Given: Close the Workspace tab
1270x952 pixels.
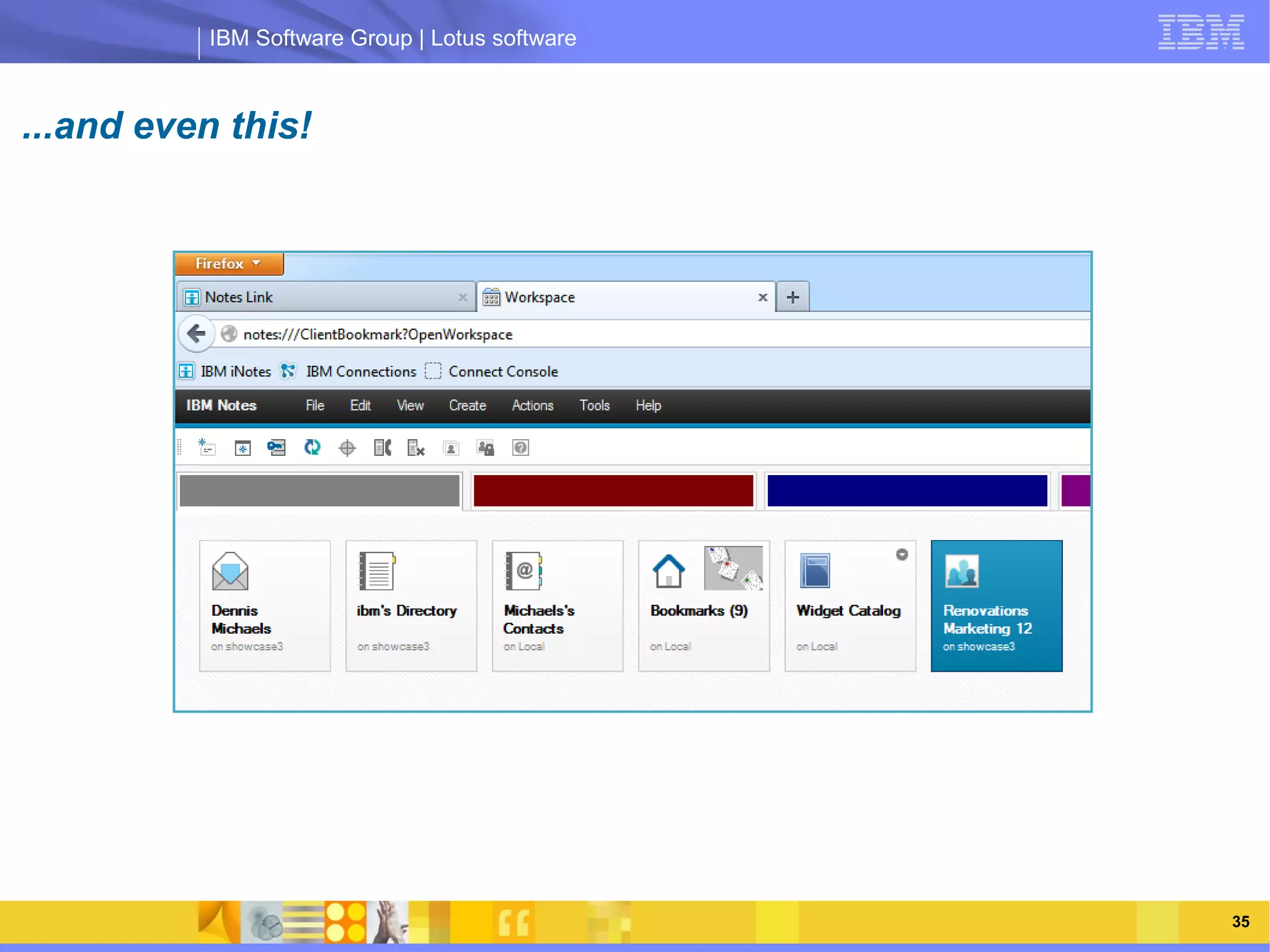Looking at the screenshot, I should (x=763, y=297).
